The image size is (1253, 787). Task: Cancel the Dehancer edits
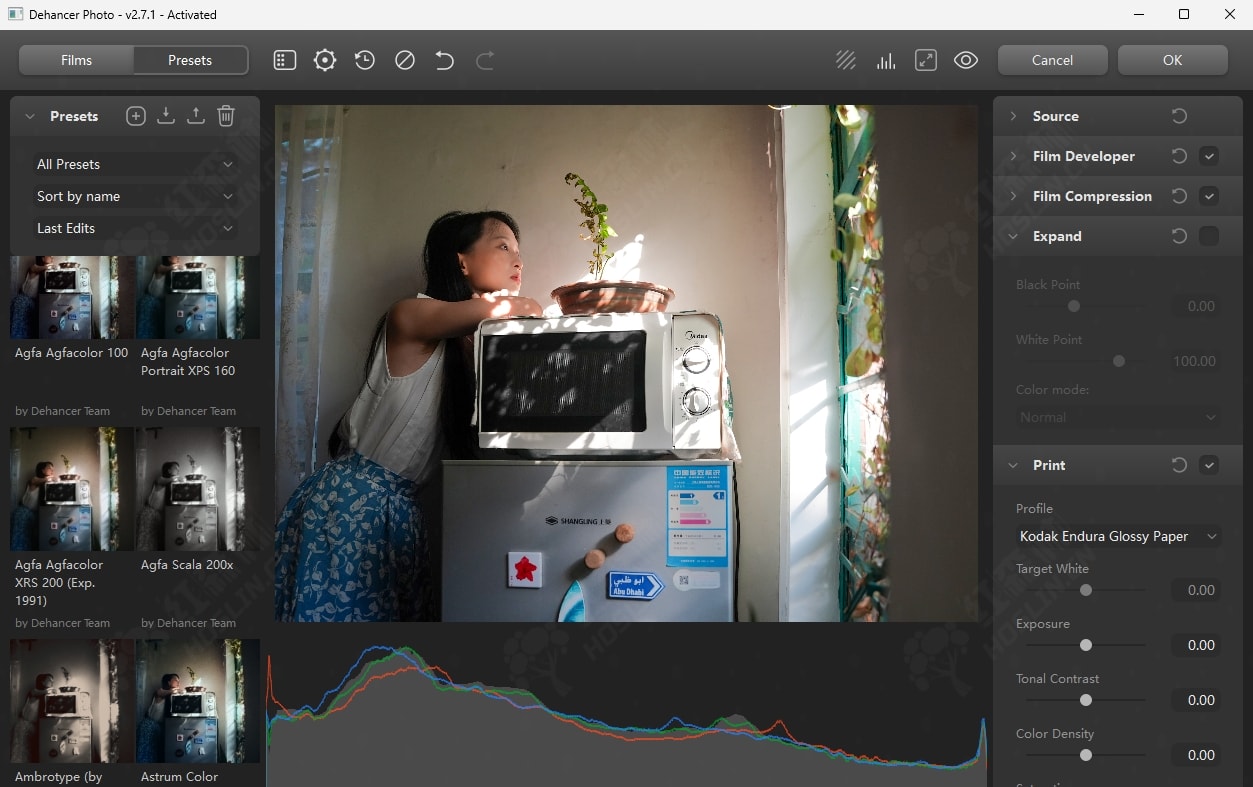click(x=1052, y=60)
